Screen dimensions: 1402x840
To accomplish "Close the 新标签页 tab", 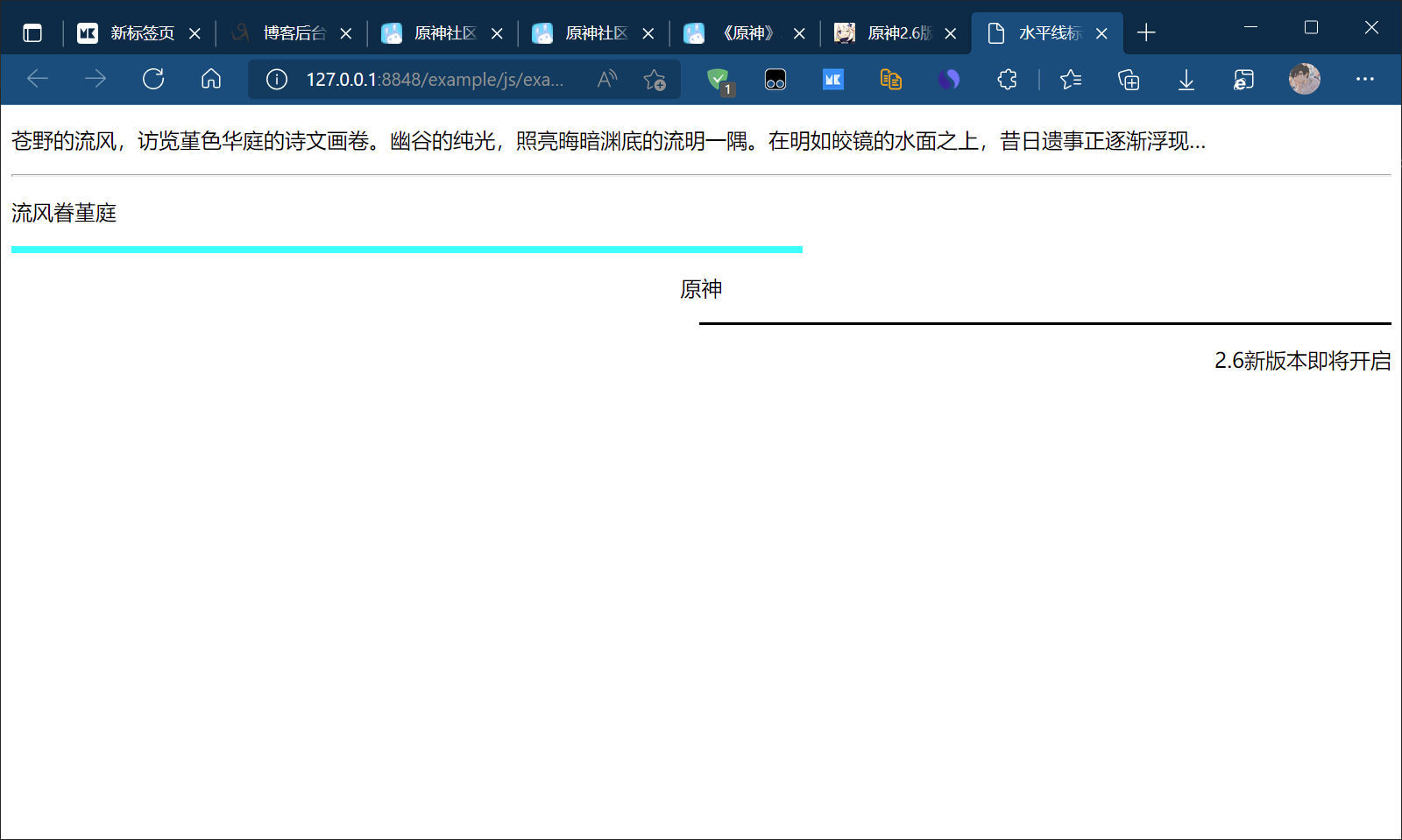I will [x=195, y=33].
